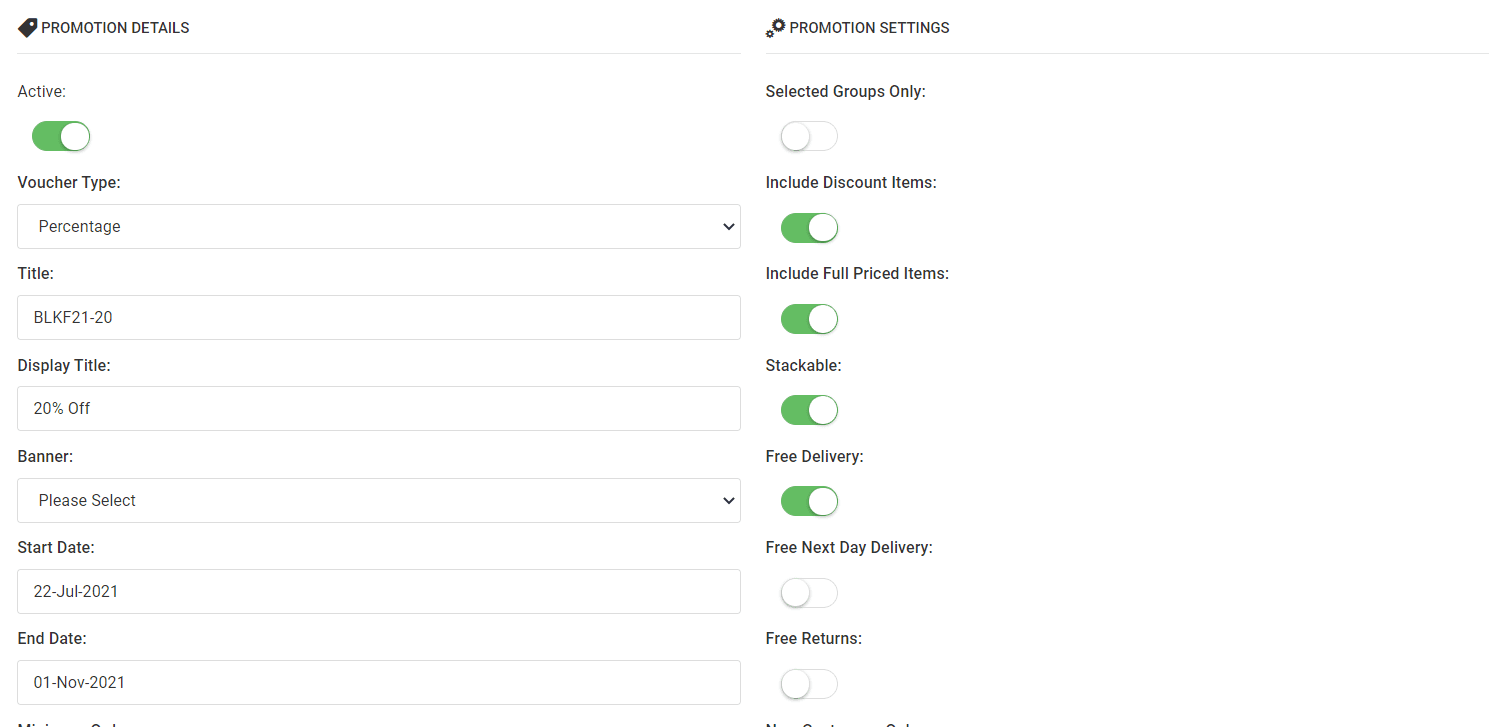Turn on the Free Returns toggle
The width and height of the screenshot is (1492, 727).
click(809, 684)
